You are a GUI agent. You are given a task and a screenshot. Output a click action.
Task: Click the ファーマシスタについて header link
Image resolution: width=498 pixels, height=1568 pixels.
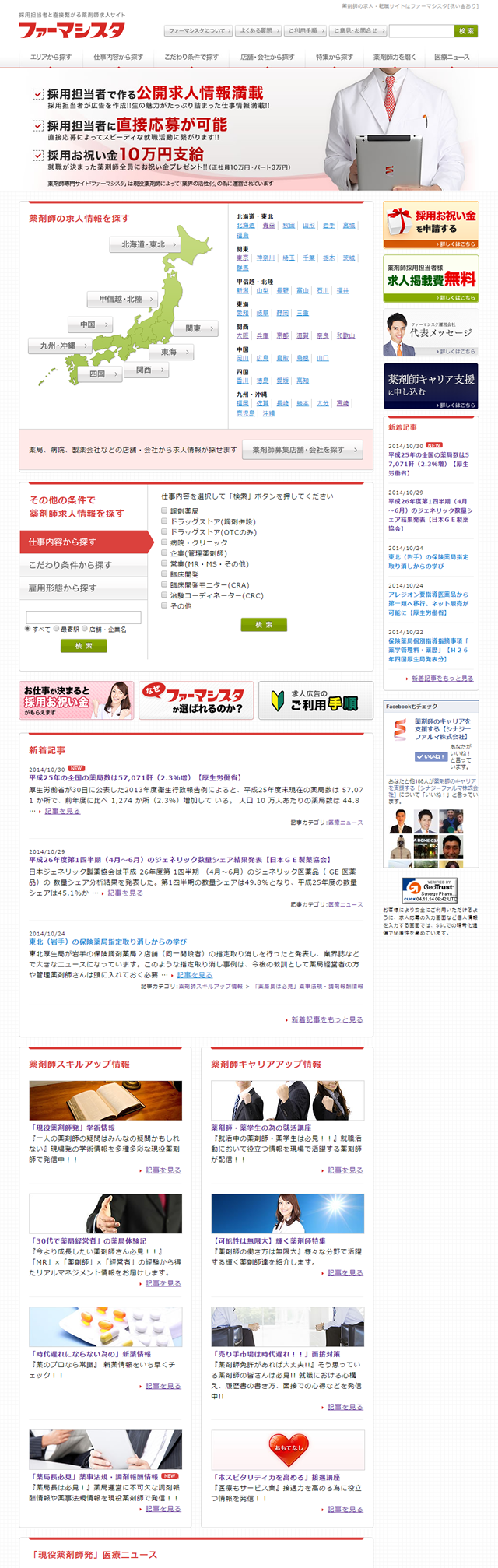[198, 31]
